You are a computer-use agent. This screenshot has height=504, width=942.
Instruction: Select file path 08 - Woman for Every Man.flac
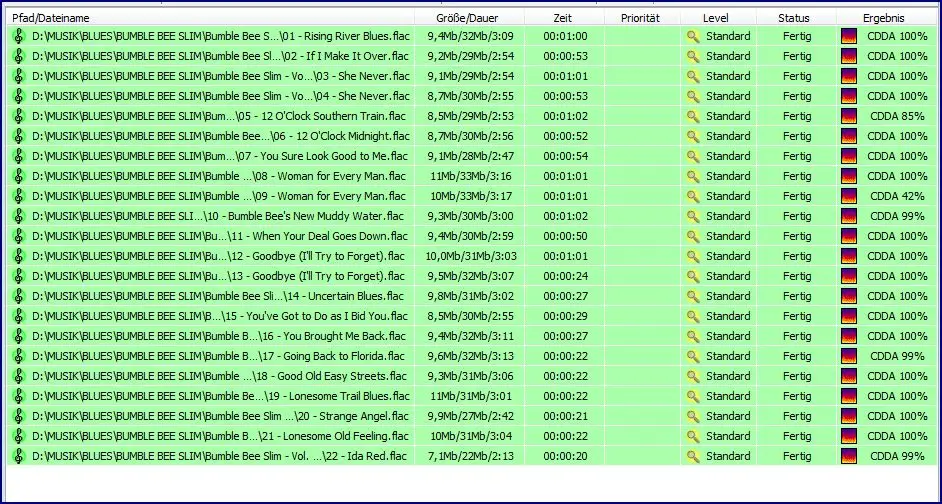point(219,176)
